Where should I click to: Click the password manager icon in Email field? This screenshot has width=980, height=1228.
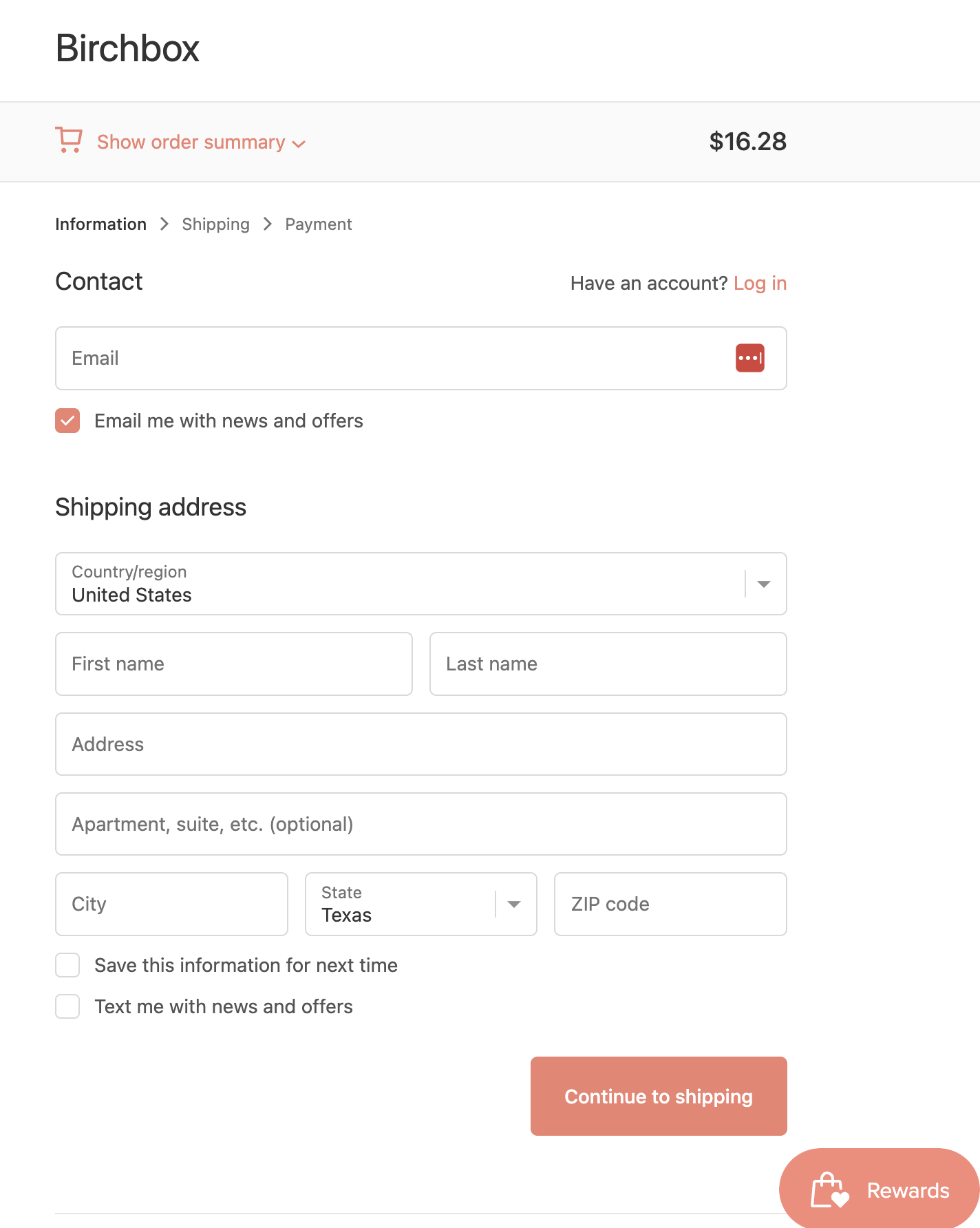(749, 358)
